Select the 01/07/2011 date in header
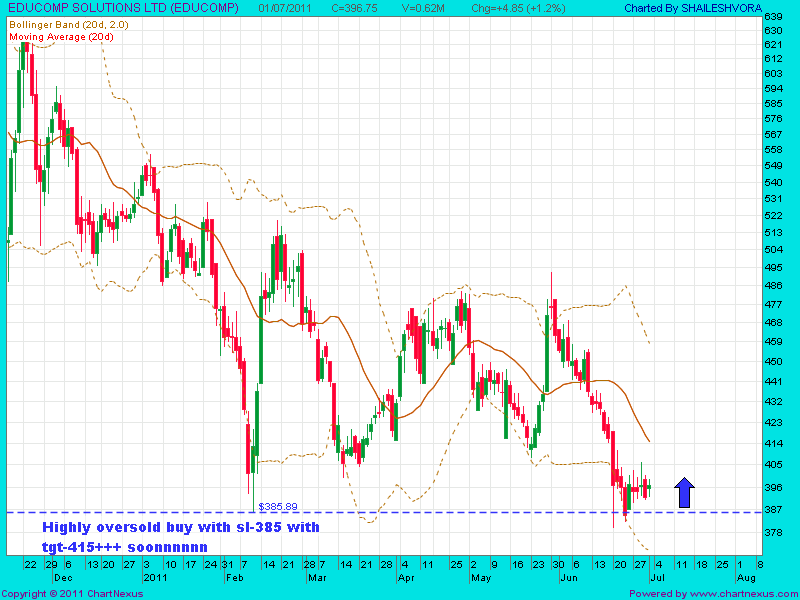 [x=285, y=8]
